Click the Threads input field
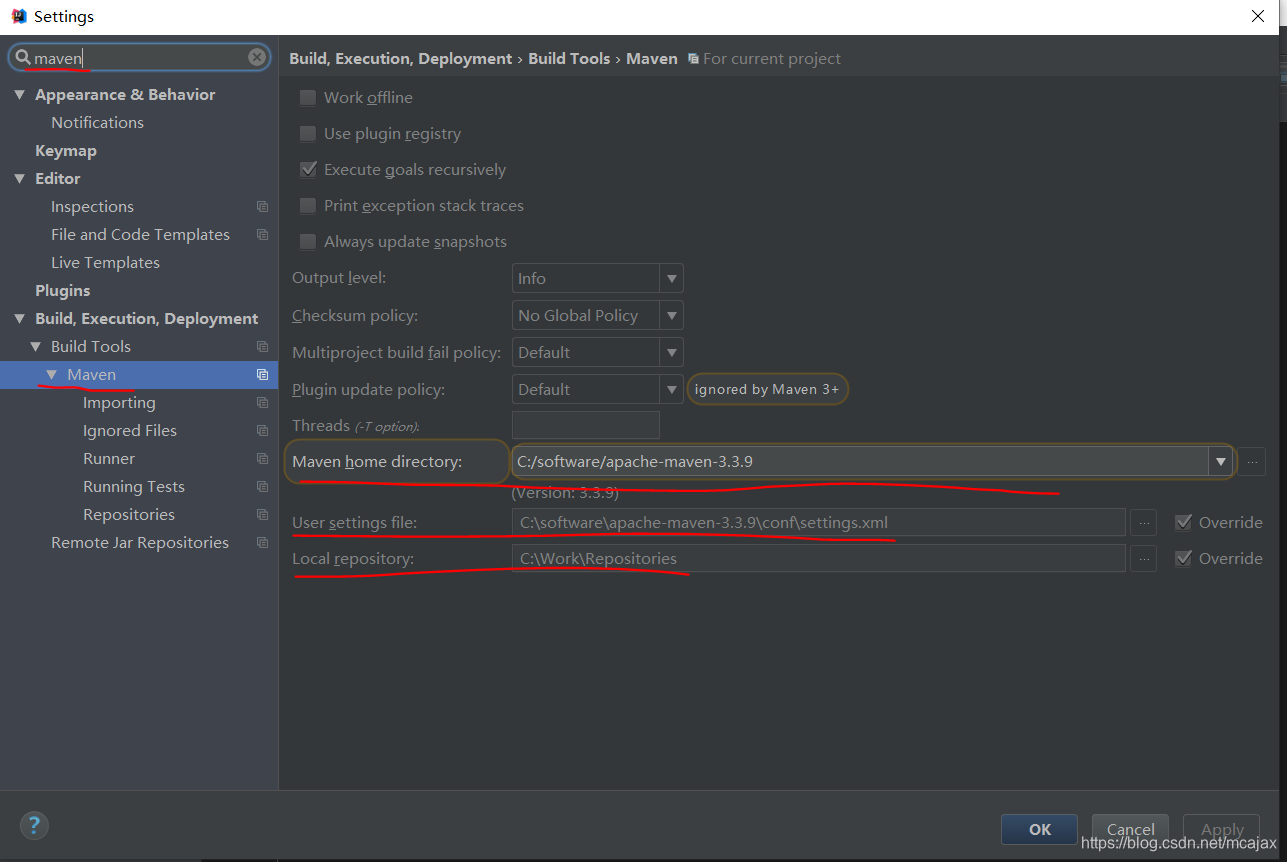Viewport: 1287px width, 862px height. 586,425
